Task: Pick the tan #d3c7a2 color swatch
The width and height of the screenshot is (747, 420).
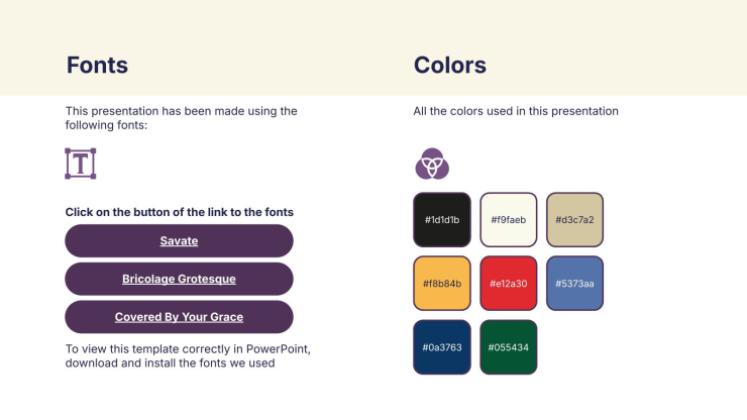Action: pyautogui.click(x=574, y=219)
